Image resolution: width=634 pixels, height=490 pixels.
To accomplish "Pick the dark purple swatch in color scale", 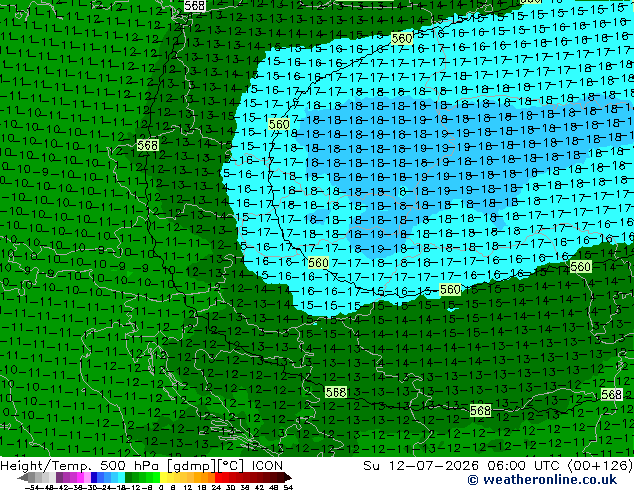I will pyautogui.click(x=59, y=478).
